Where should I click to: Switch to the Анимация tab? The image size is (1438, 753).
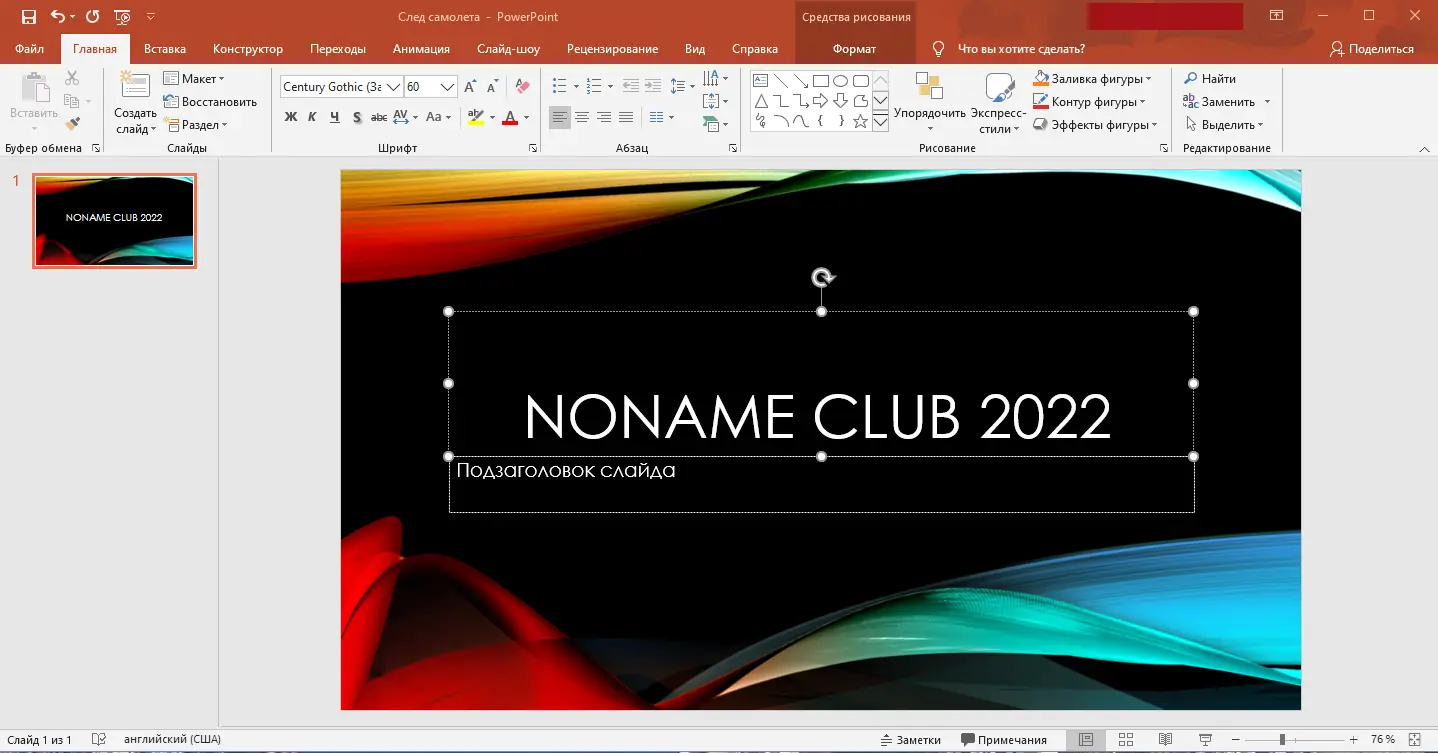tap(421, 49)
